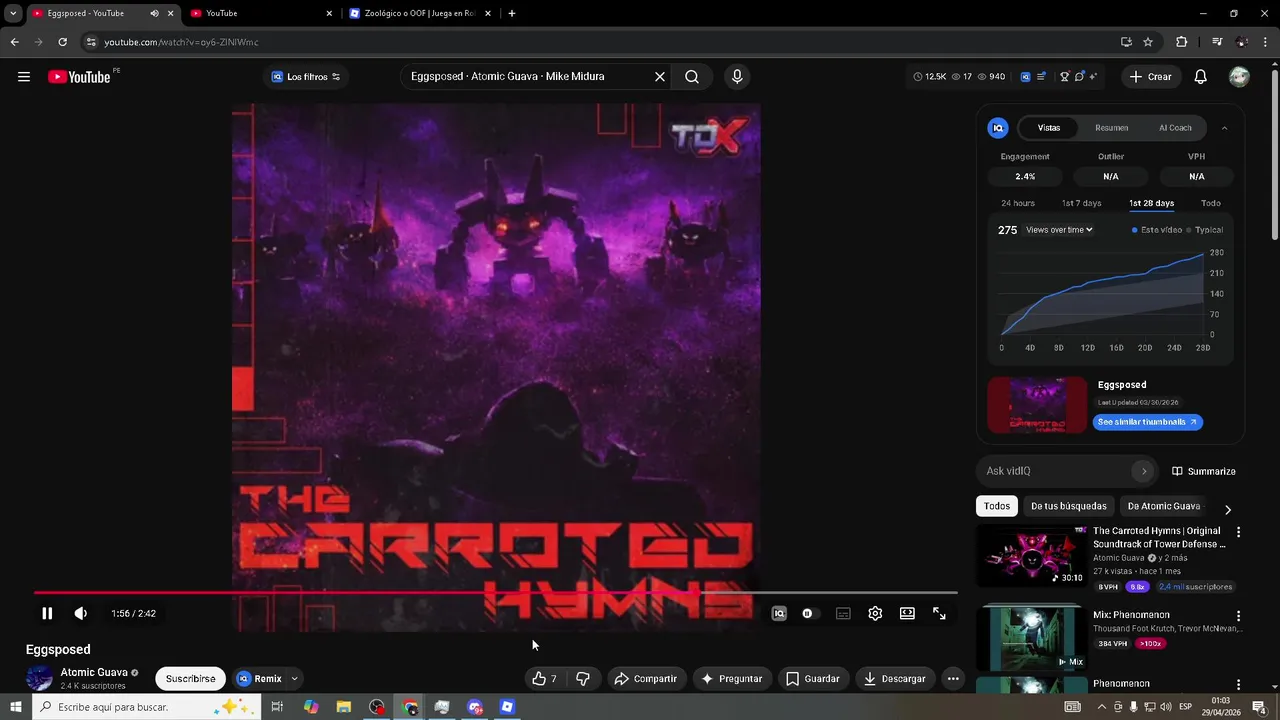Screen dimensions: 1280x720
Task: Select the Vistas tab
Action: [x=1049, y=128]
